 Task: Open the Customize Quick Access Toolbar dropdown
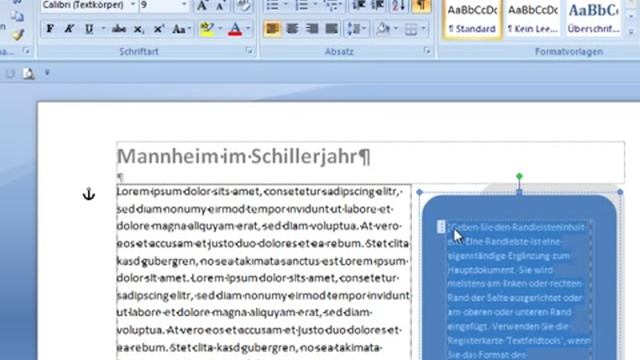(x=47, y=73)
